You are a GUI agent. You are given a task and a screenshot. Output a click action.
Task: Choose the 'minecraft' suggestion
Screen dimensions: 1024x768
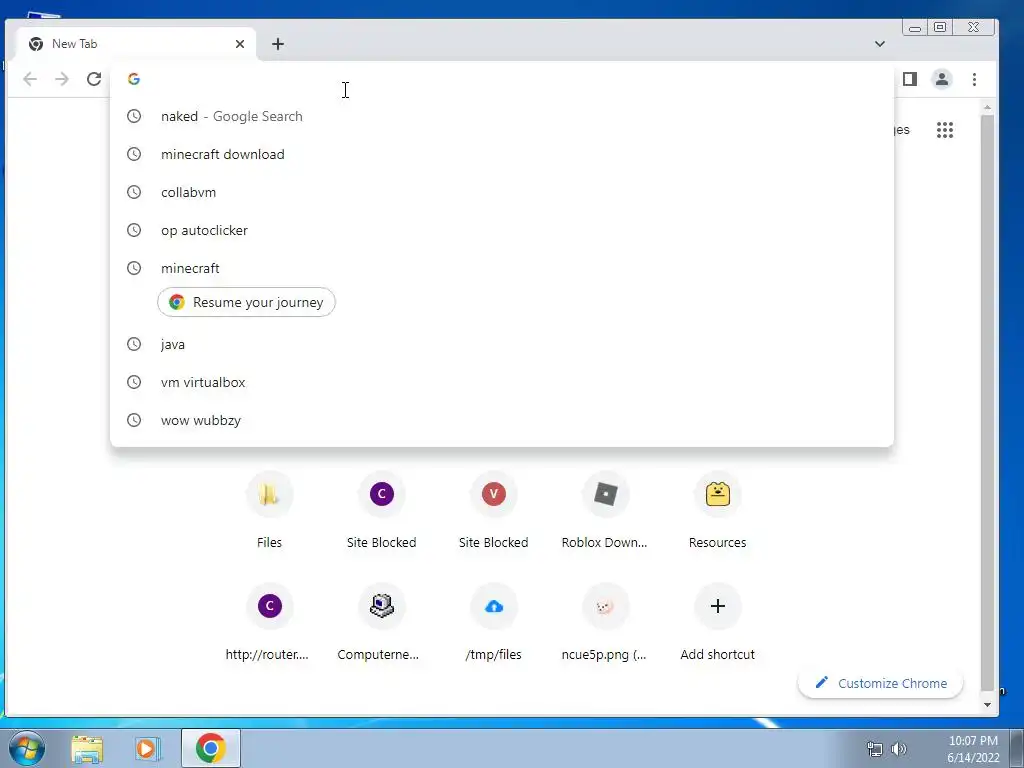tap(502, 268)
